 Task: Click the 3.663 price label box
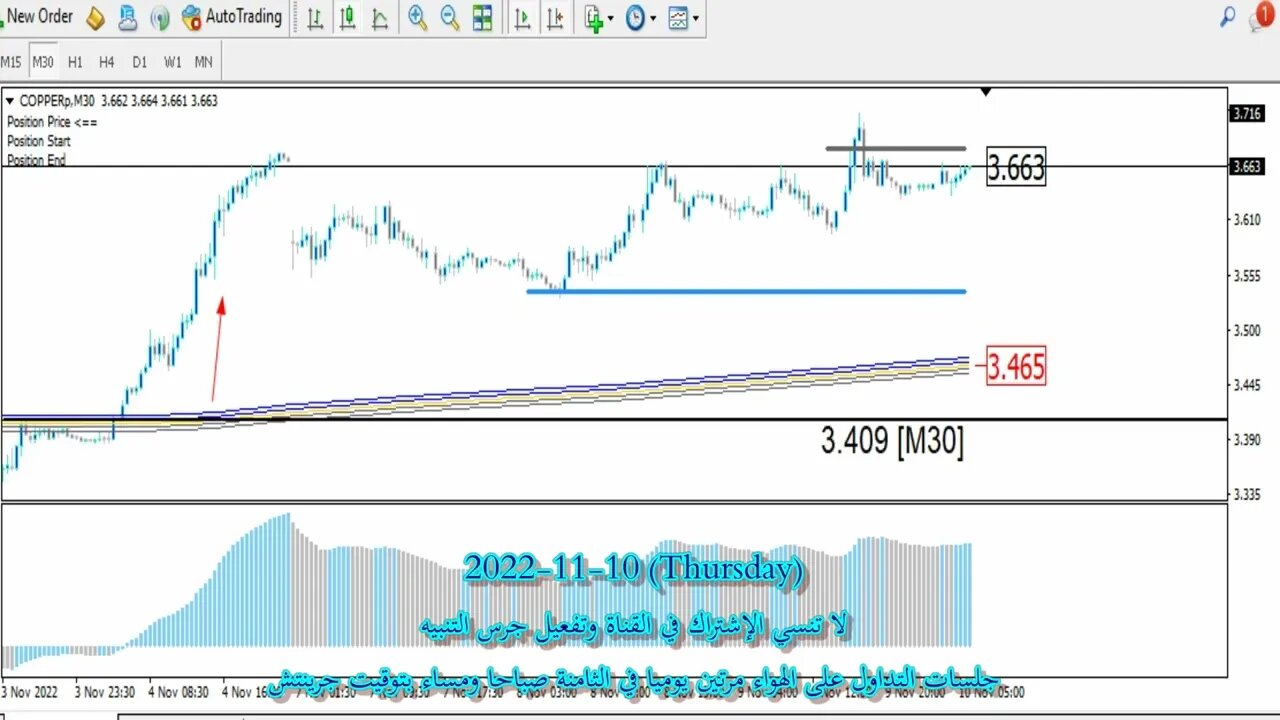1016,167
